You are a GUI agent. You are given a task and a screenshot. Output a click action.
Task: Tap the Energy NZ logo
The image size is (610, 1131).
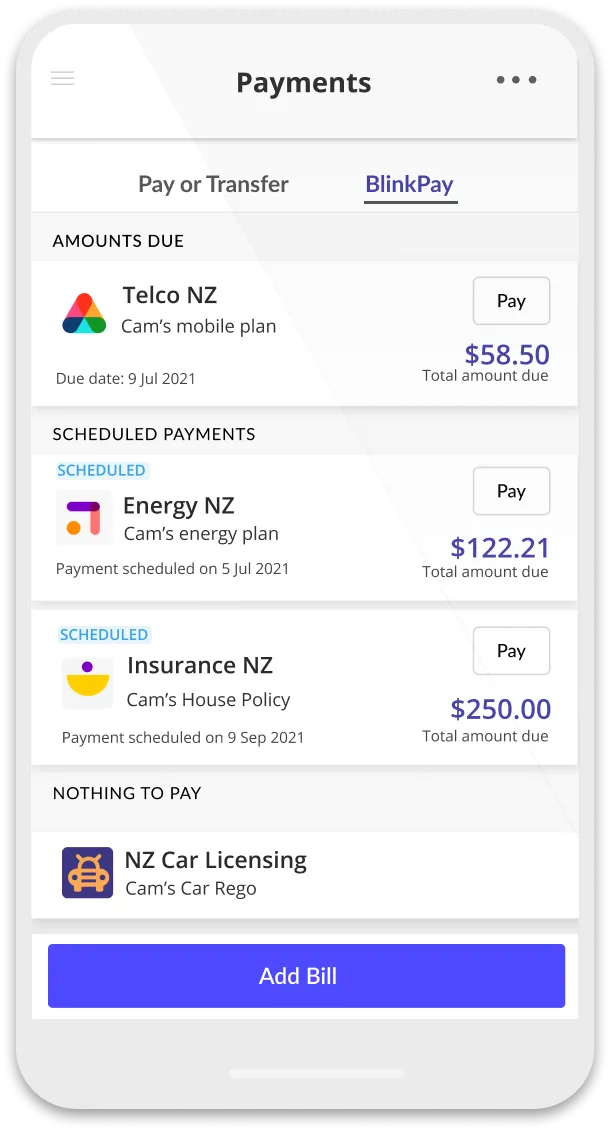pyautogui.click(x=85, y=518)
